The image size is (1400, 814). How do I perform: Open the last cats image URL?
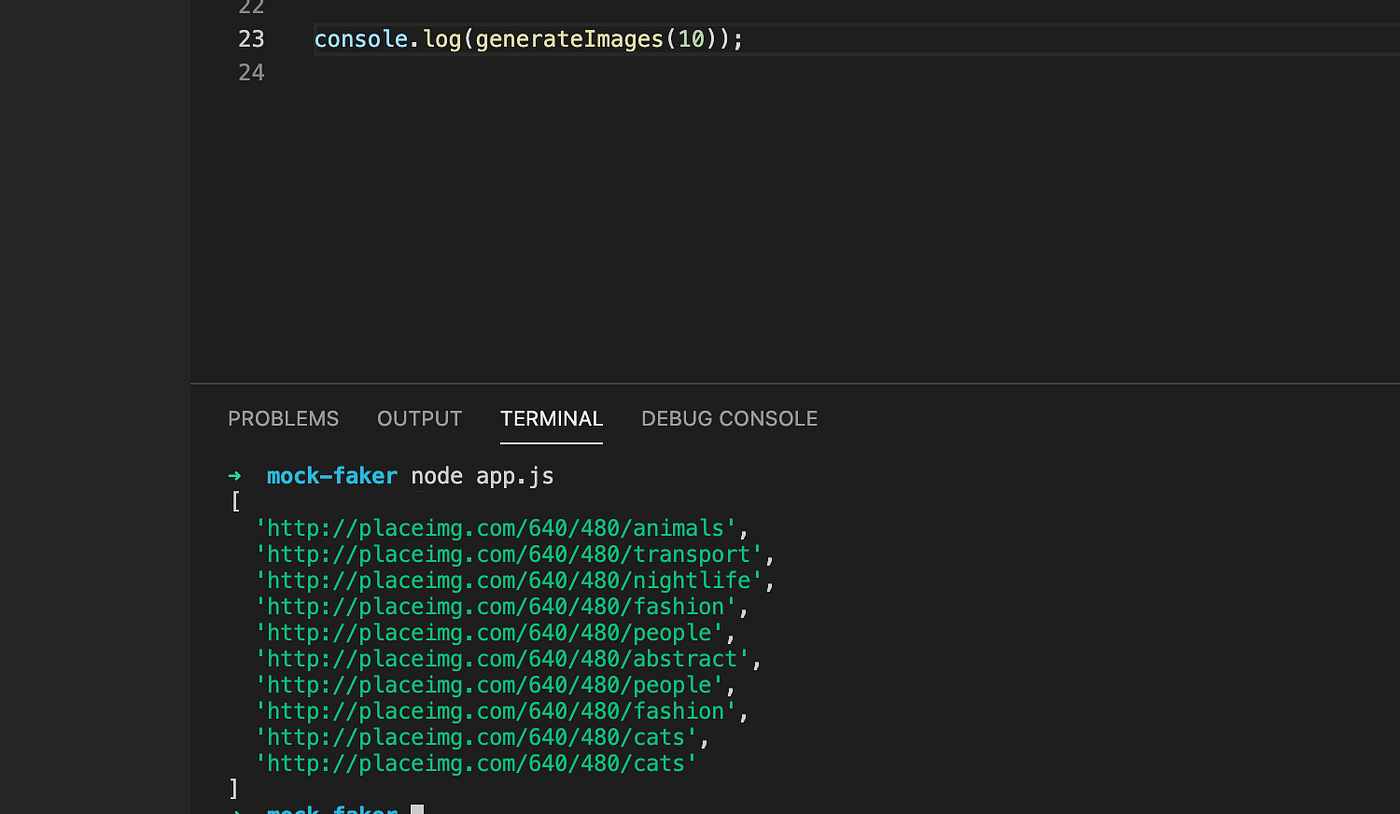coord(478,763)
